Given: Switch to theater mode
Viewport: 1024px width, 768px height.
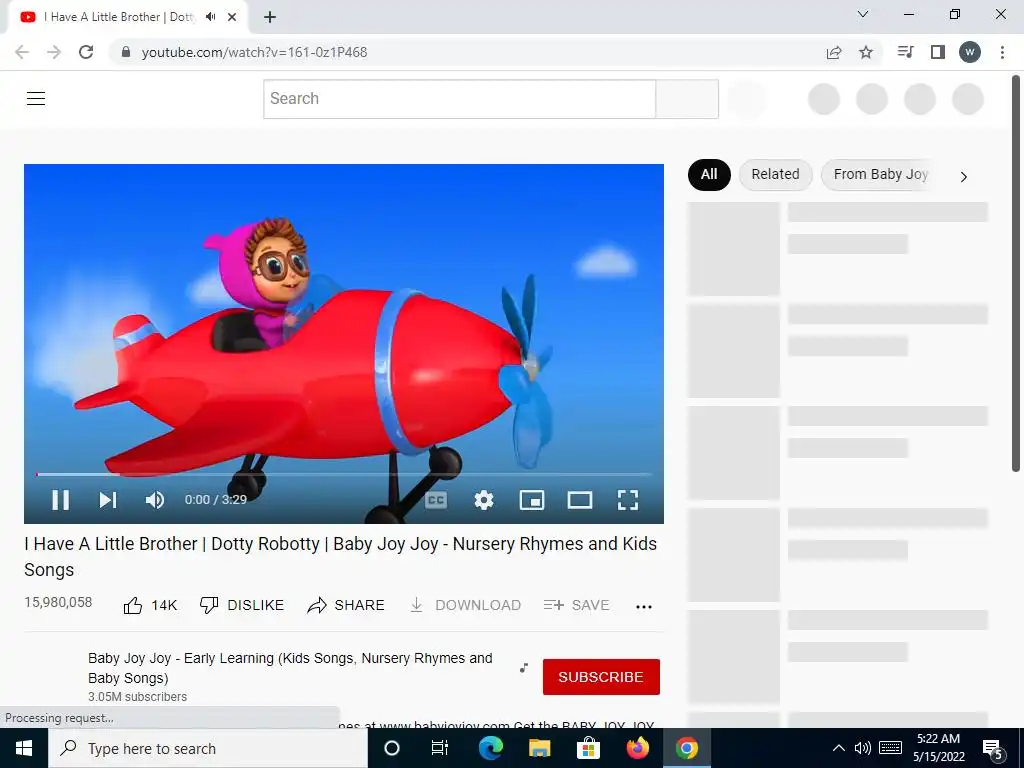Looking at the screenshot, I should pyautogui.click(x=580, y=500).
